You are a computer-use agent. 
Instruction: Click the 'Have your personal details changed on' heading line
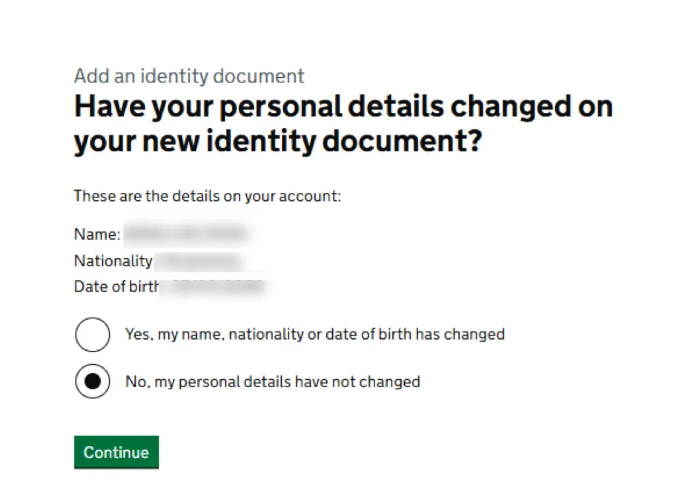coord(343,107)
